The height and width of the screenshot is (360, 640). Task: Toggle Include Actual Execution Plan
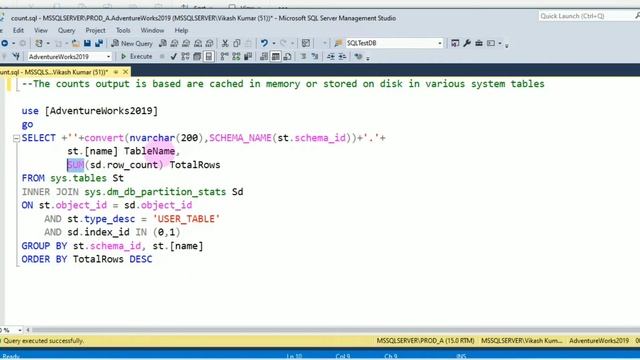click(224, 57)
